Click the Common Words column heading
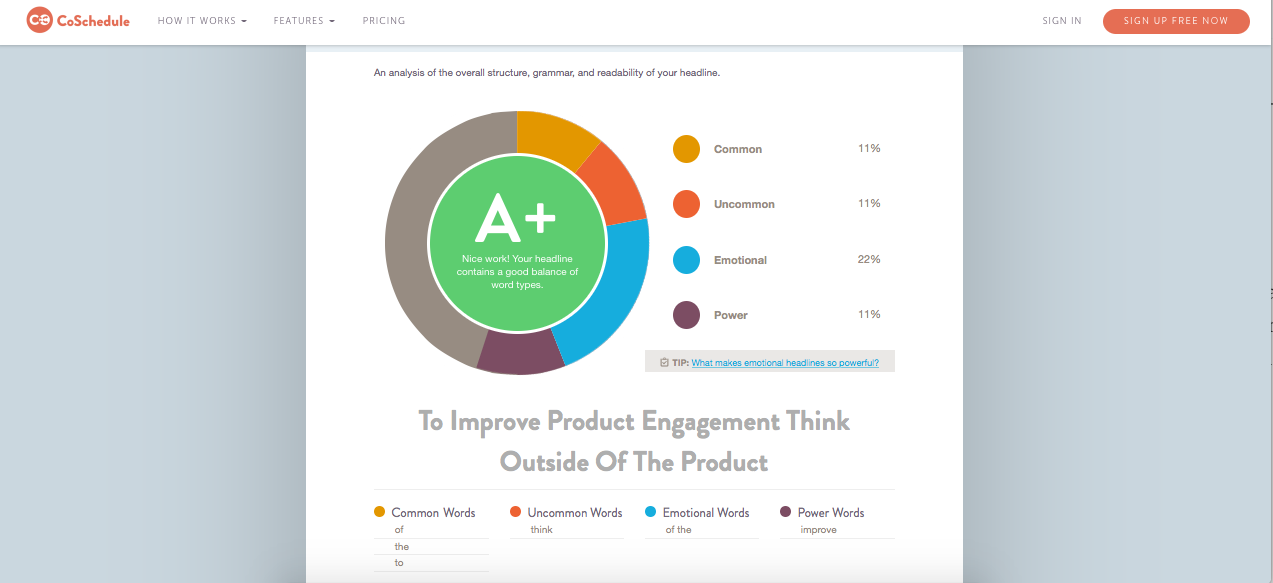Viewport: 1273px width, 583px height. (x=433, y=513)
